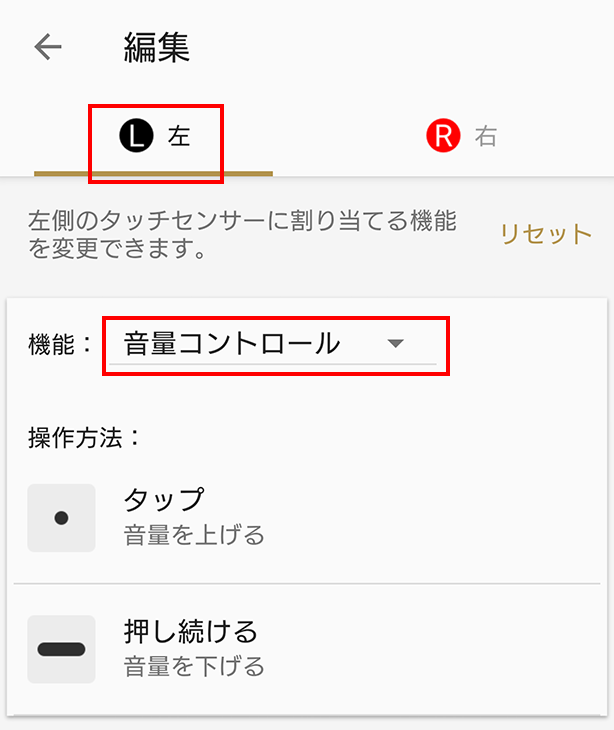The width and height of the screenshot is (614, 730).
Task: Go back using the arrow icon
Action: tap(47, 47)
